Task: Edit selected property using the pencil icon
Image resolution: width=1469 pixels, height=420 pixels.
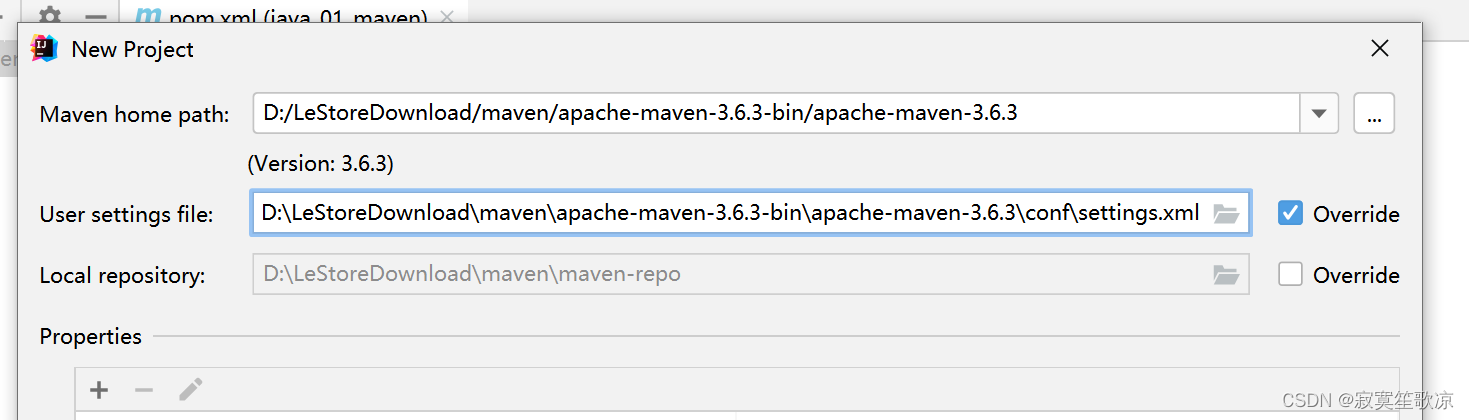Action: (191, 390)
